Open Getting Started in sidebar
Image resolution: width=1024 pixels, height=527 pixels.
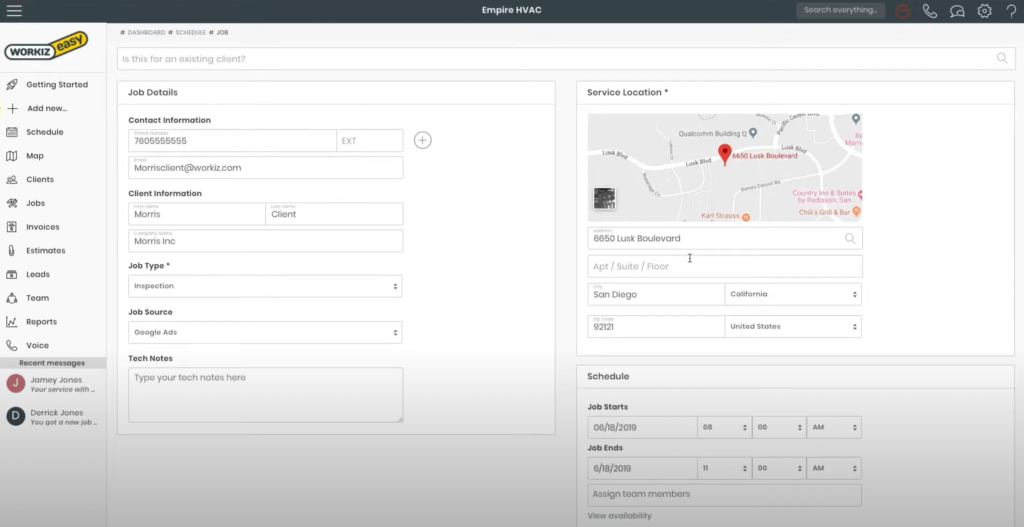(57, 84)
